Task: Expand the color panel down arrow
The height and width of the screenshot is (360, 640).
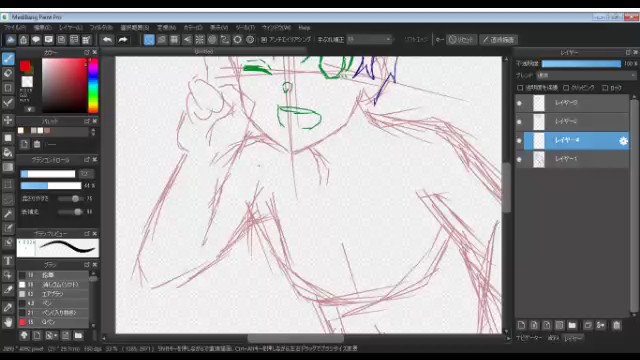Action: (29, 109)
